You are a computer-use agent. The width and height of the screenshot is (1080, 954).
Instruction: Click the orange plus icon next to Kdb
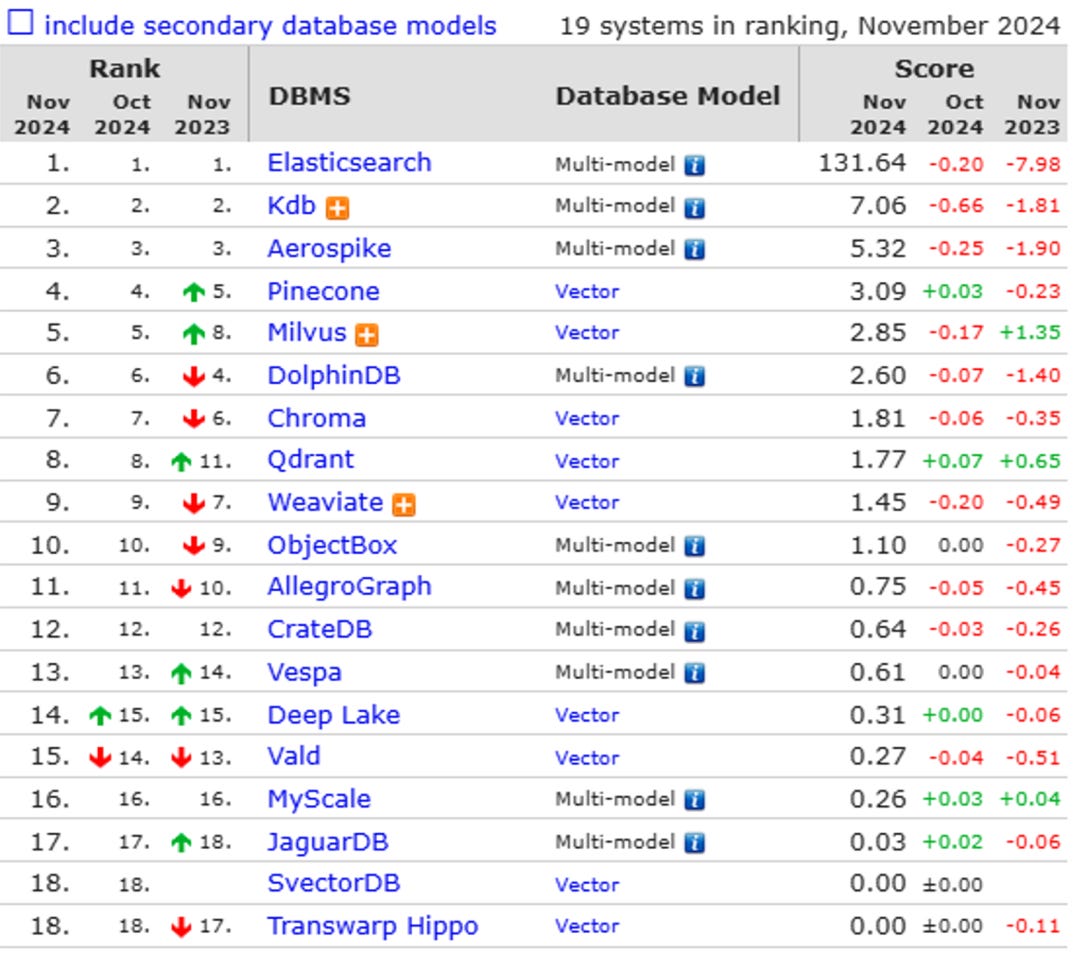[338, 208]
